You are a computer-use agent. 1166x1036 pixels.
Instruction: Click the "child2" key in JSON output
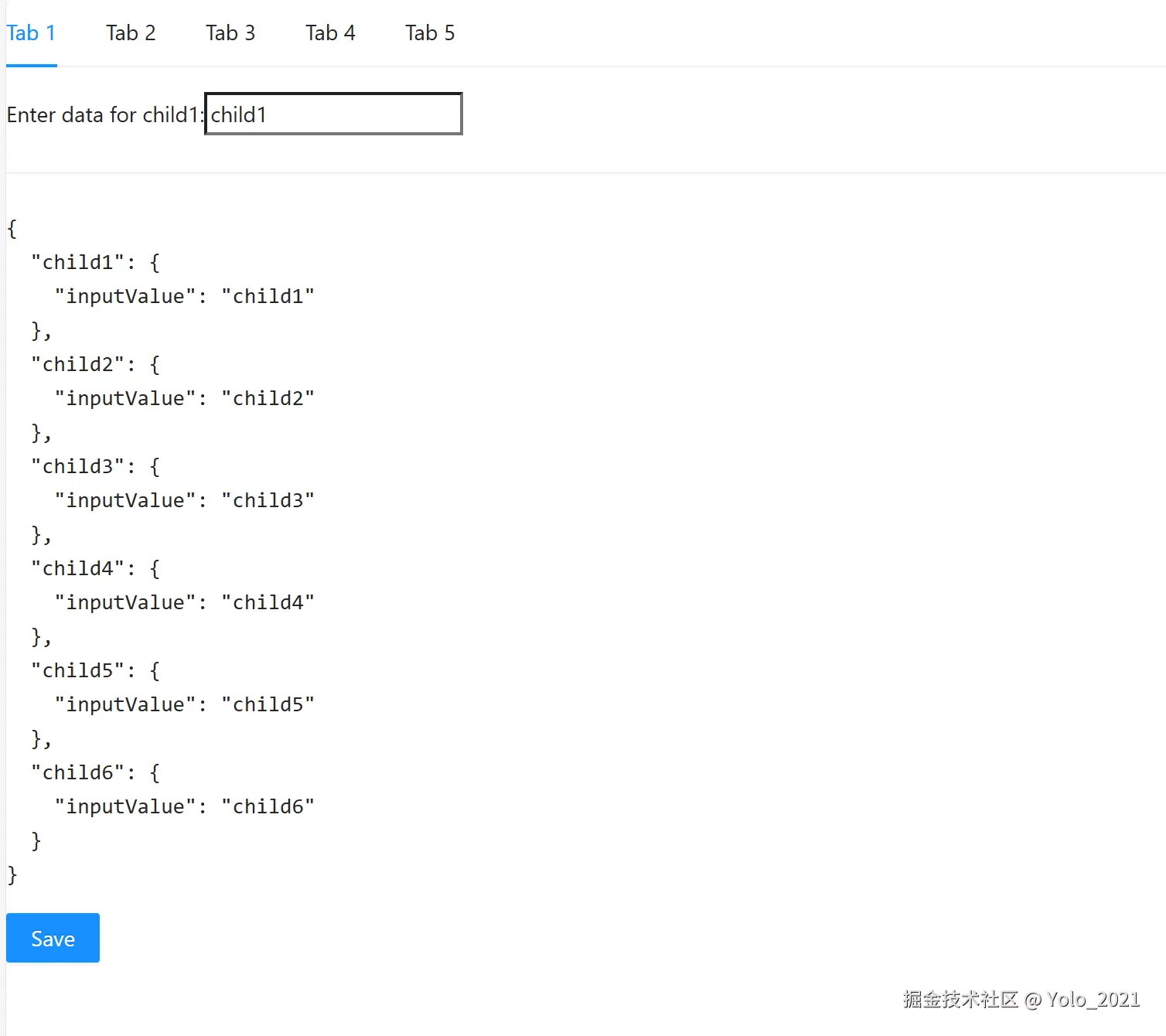[x=77, y=365]
